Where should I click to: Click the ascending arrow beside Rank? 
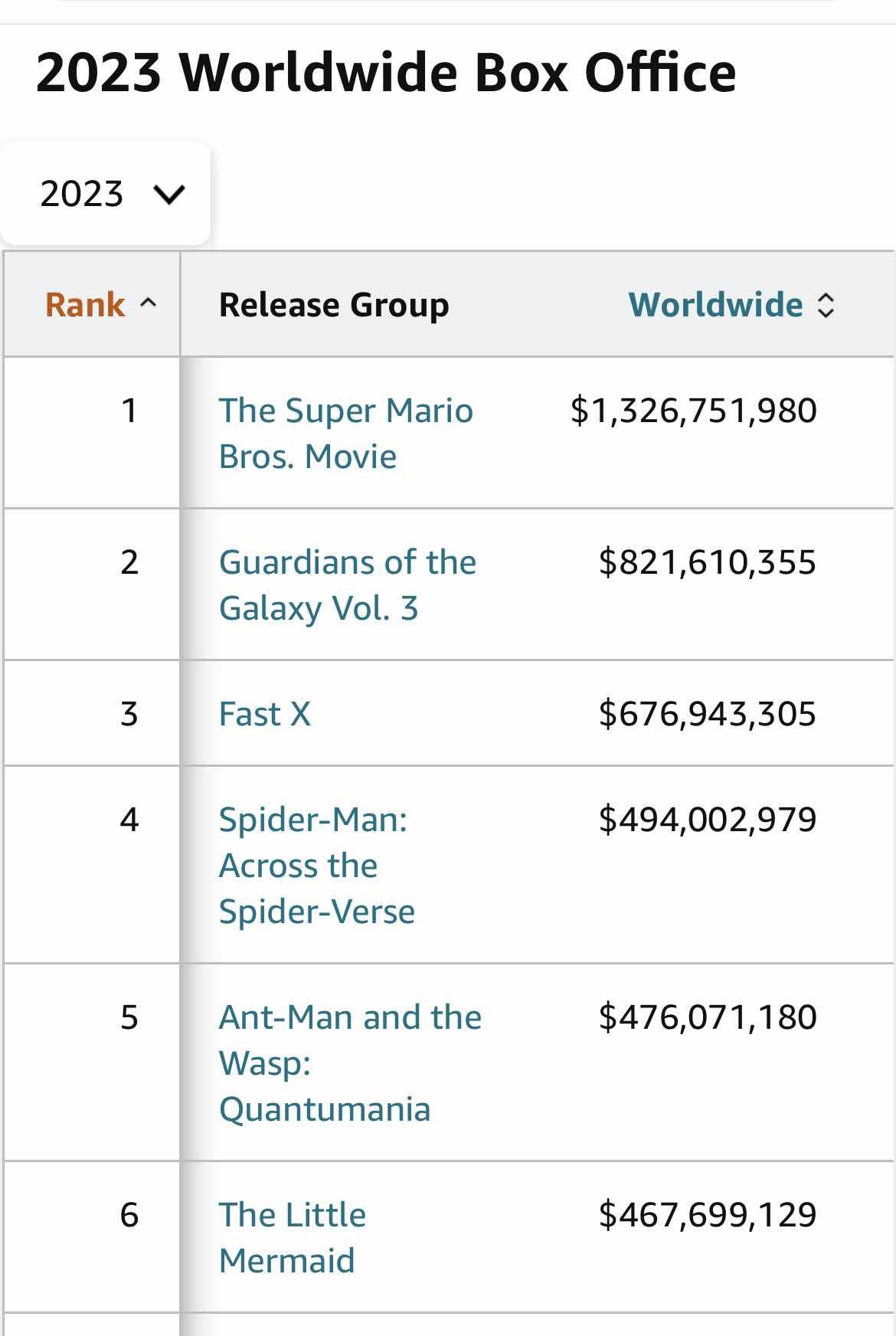pyautogui.click(x=148, y=304)
